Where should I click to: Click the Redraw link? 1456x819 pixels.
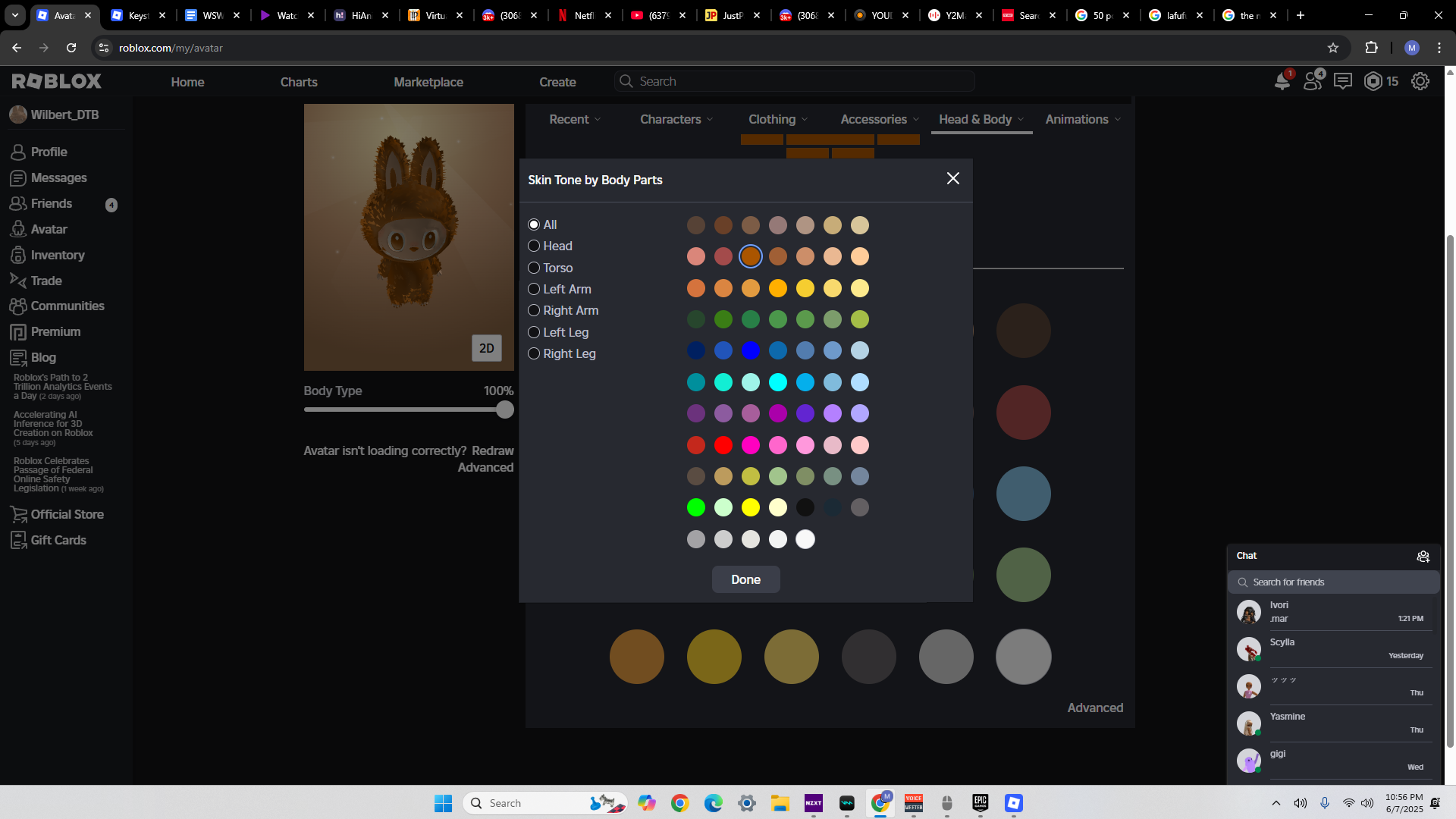pyautogui.click(x=492, y=451)
